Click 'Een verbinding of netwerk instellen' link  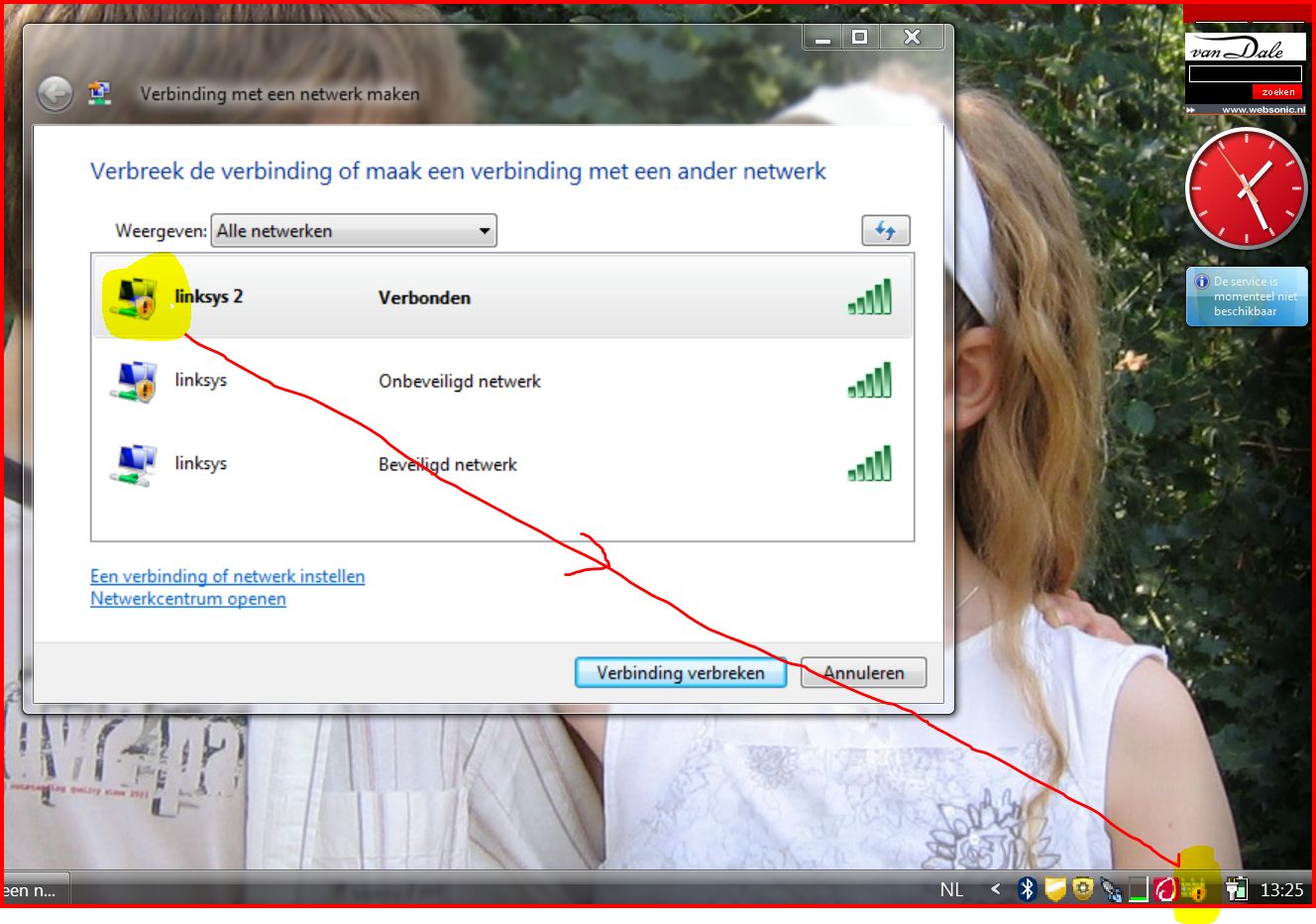pyautogui.click(x=227, y=576)
